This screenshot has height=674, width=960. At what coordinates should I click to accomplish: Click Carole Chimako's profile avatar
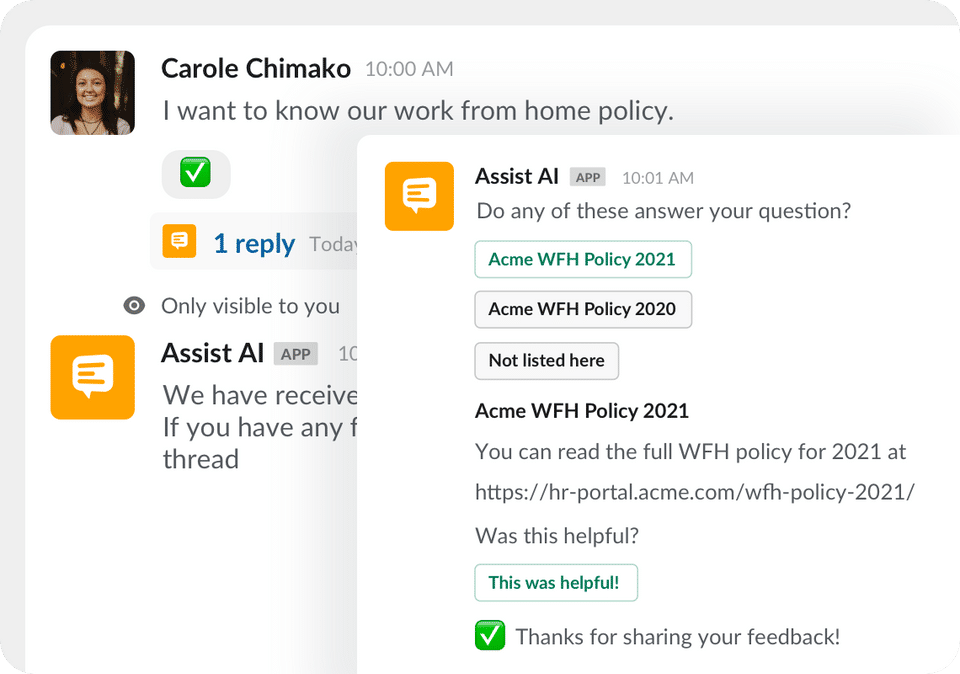coord(92,92)
